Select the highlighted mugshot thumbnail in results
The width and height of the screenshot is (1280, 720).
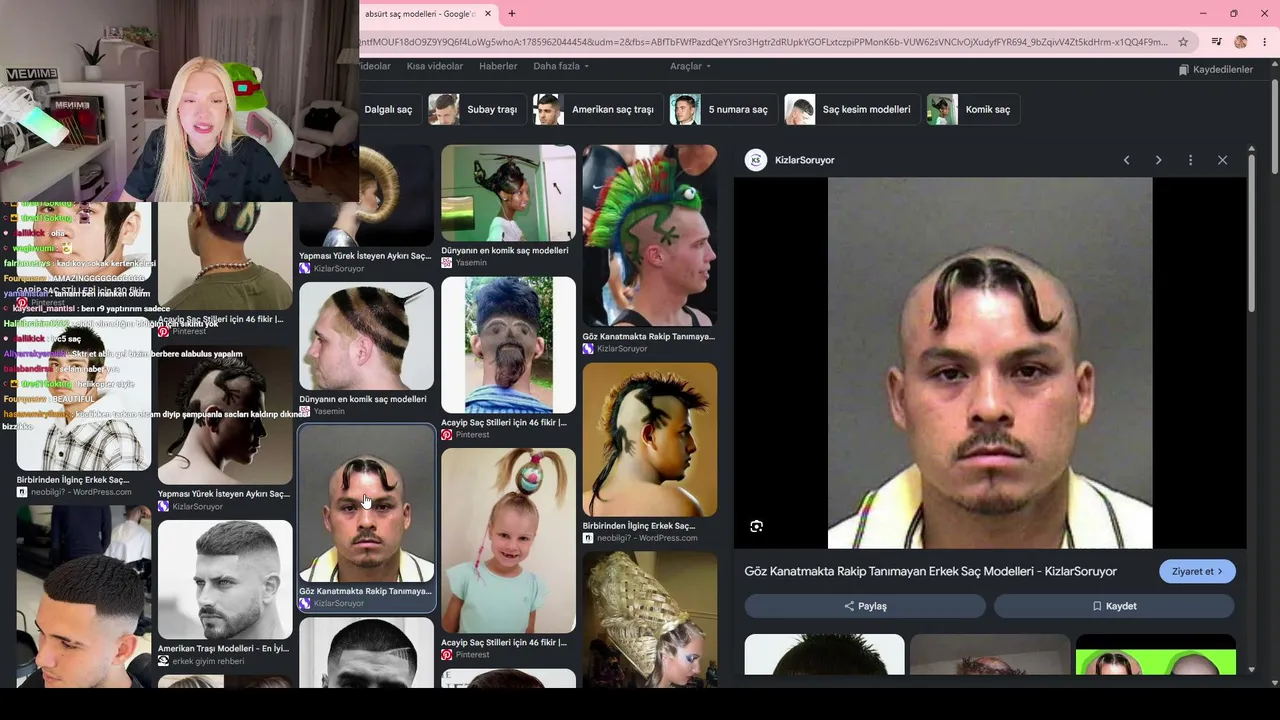(366, 504)
